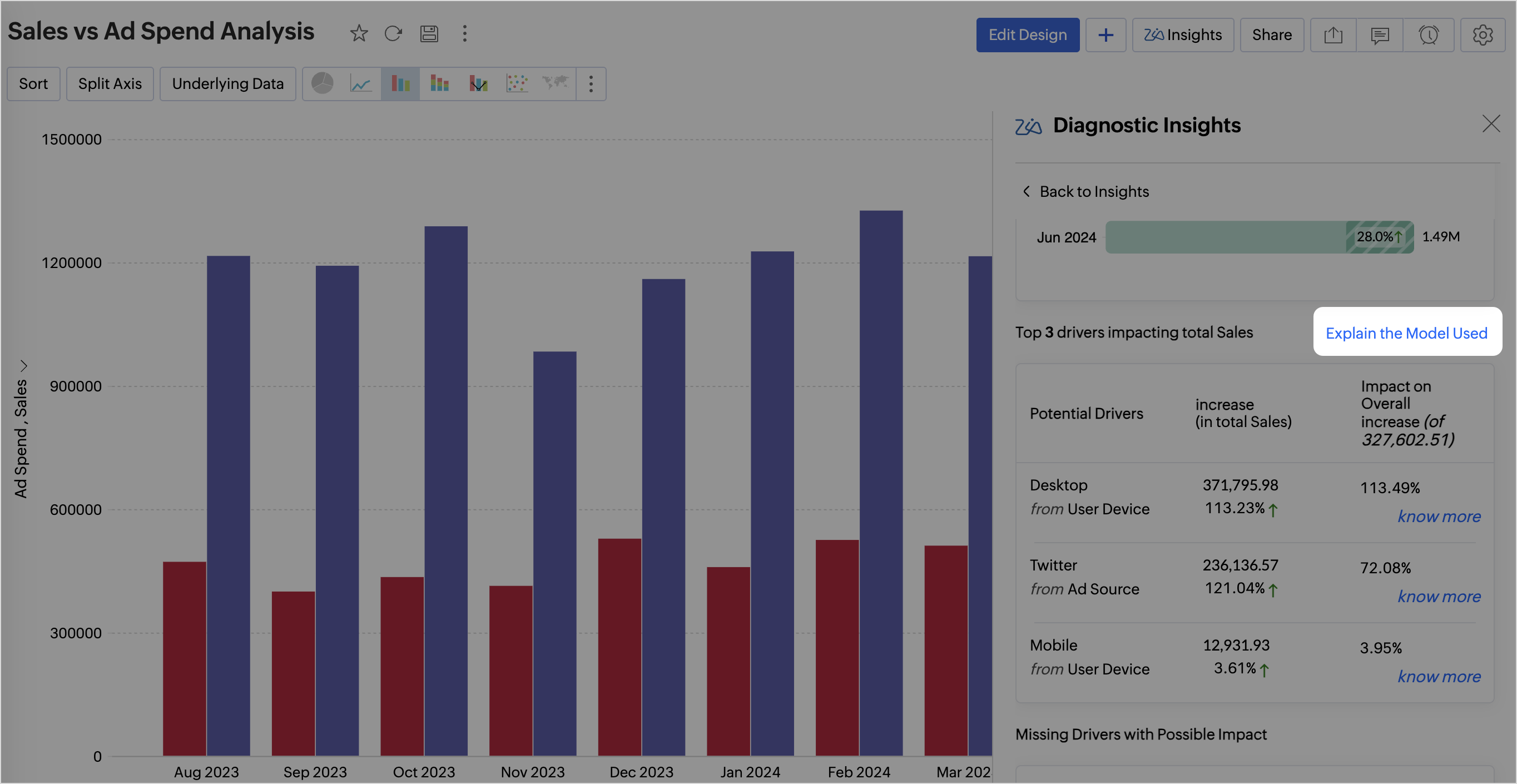Expand the Y-axis arrow above Ad Spend, Sales

pyautogui.click(x=23, y=366)
